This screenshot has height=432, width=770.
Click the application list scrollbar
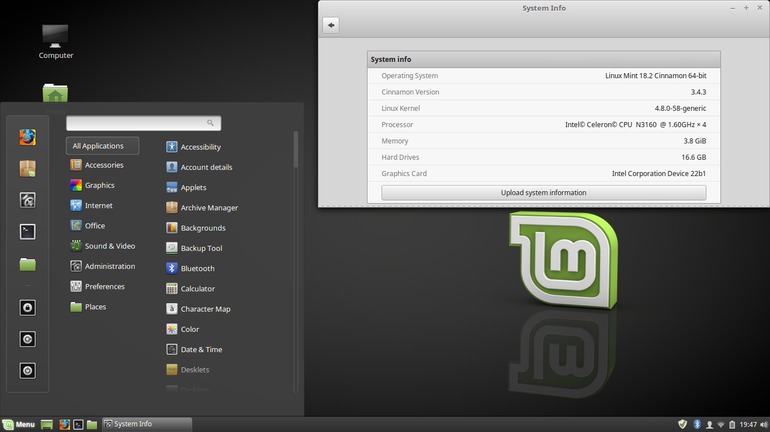296,149
